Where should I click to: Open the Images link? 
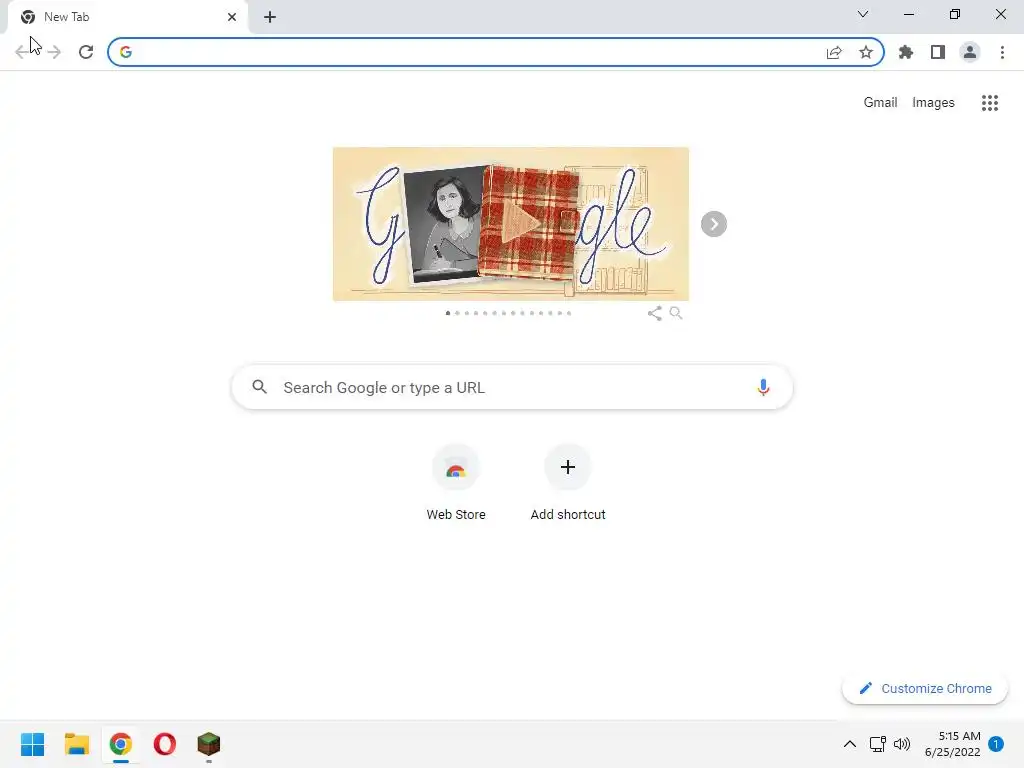click(933, 103)
